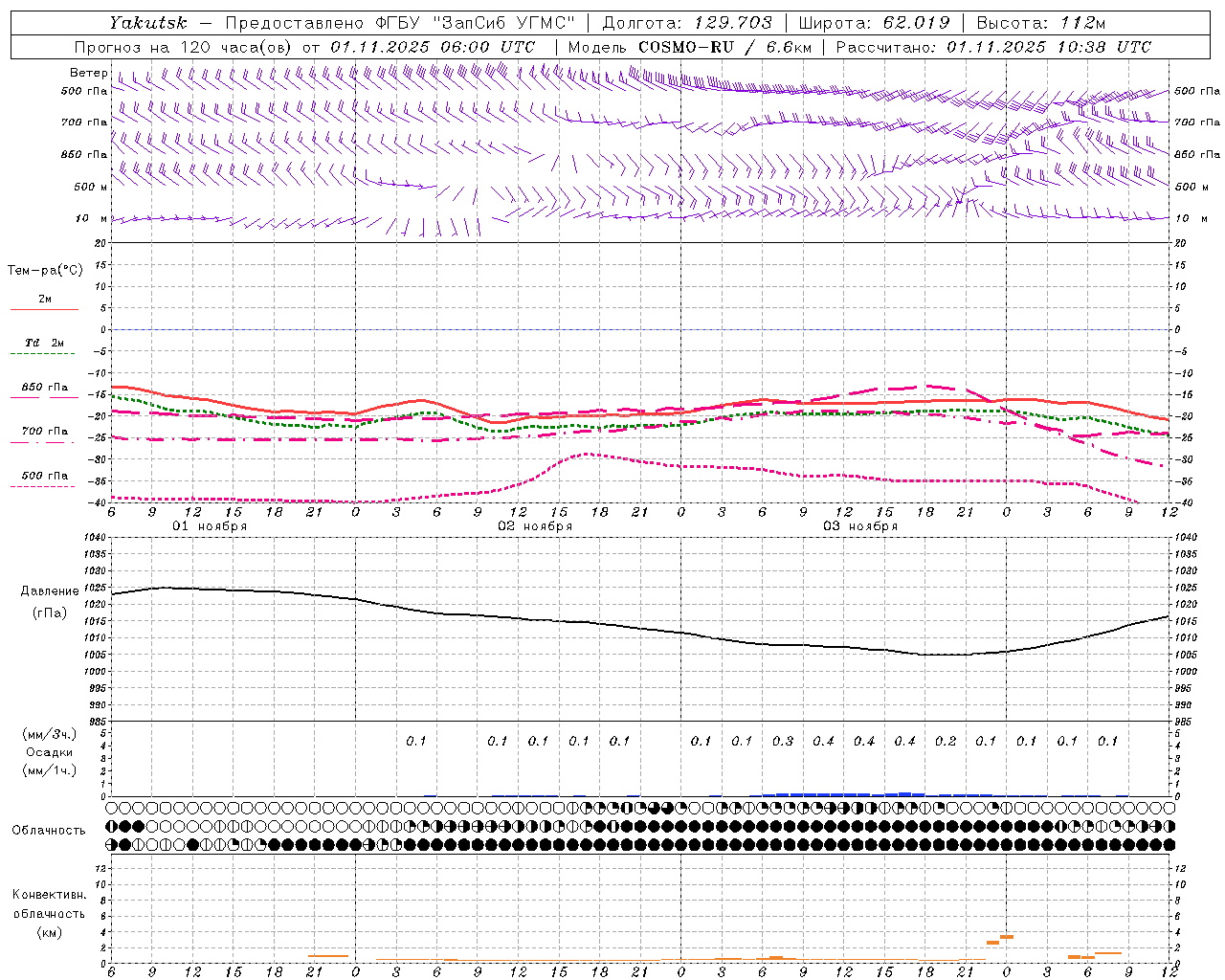Select the '02 ноября' date label
The image size is (1225, 980).
[535, 526]
